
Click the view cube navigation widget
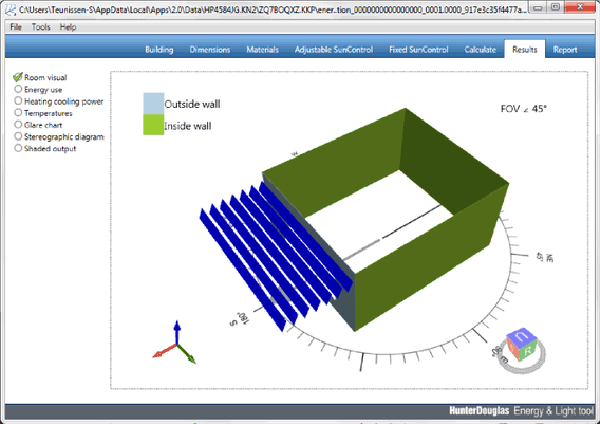(x=524, y=345)
